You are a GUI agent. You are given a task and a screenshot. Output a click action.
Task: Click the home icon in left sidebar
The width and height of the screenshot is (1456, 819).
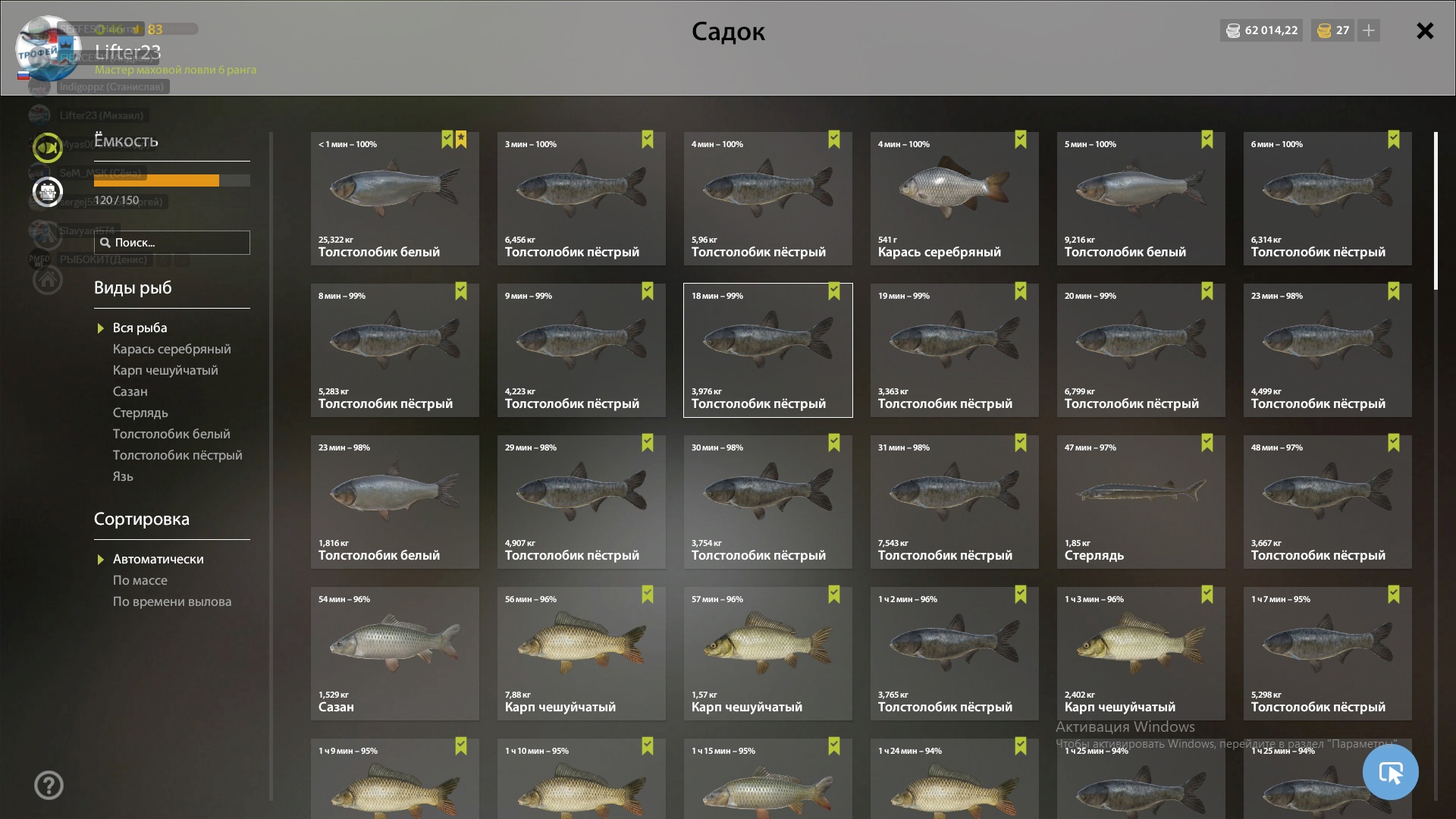(x=47, y=280)
